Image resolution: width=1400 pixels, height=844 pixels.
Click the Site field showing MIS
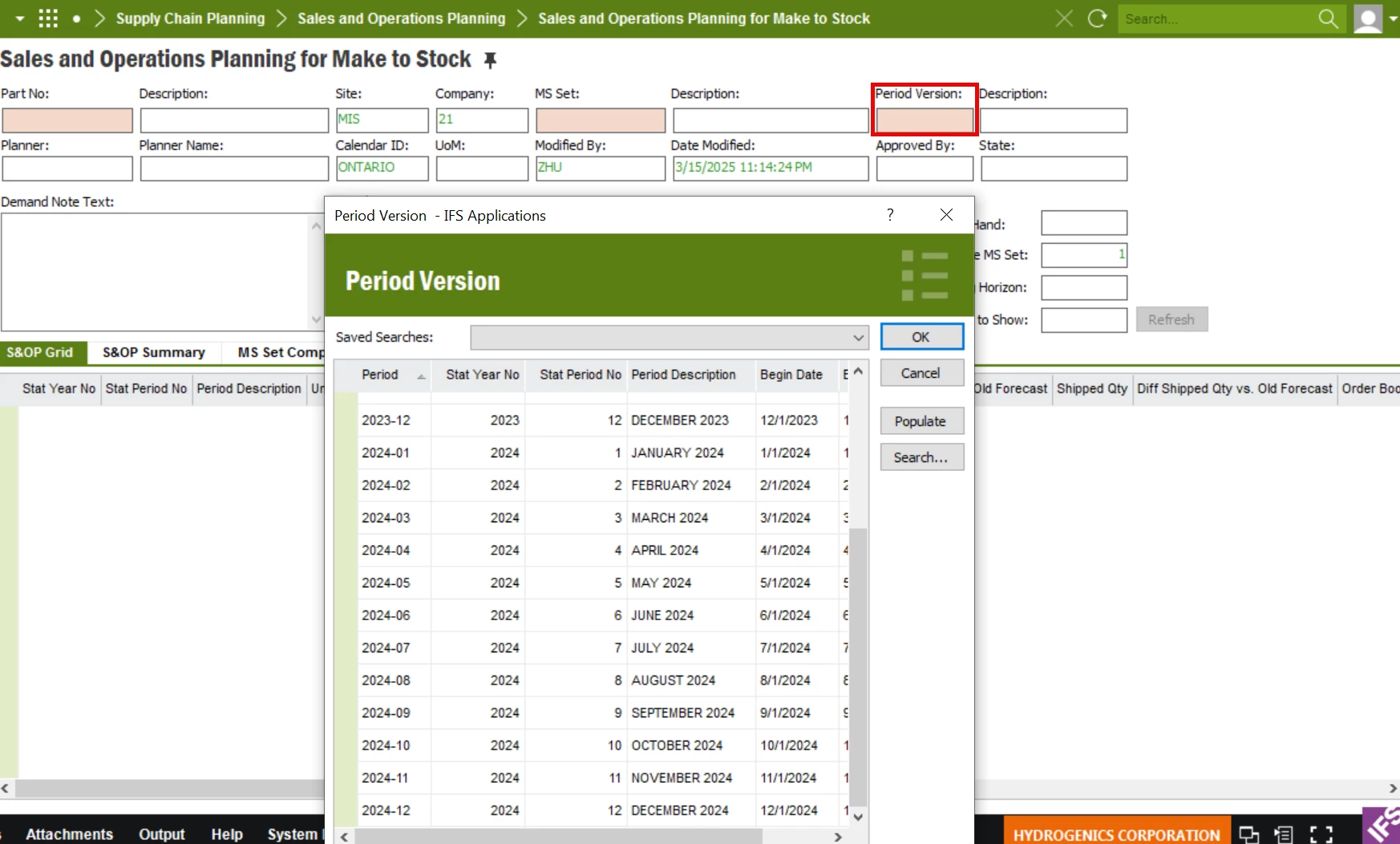coord(382,120)
